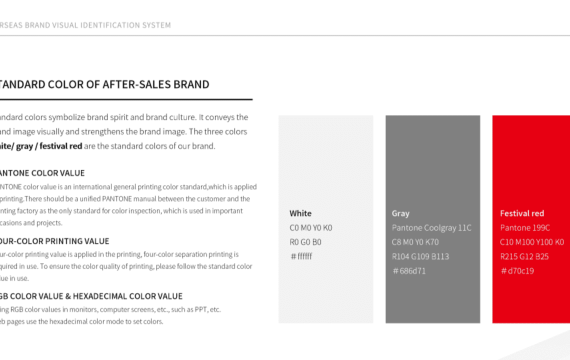This screenshot has width=570, height=360.
Task: Click the white color swatch panel
Action: [326, 219]
